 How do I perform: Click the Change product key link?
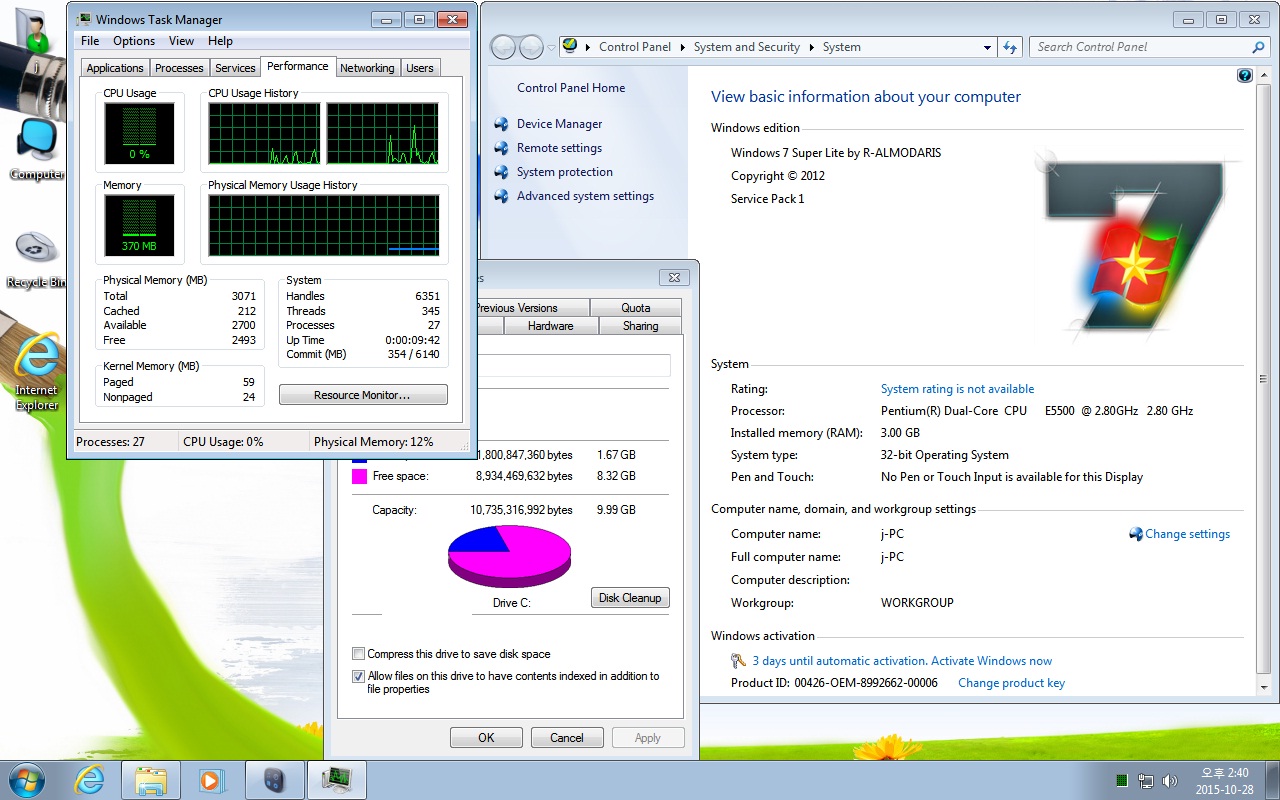coord(1011,683)
